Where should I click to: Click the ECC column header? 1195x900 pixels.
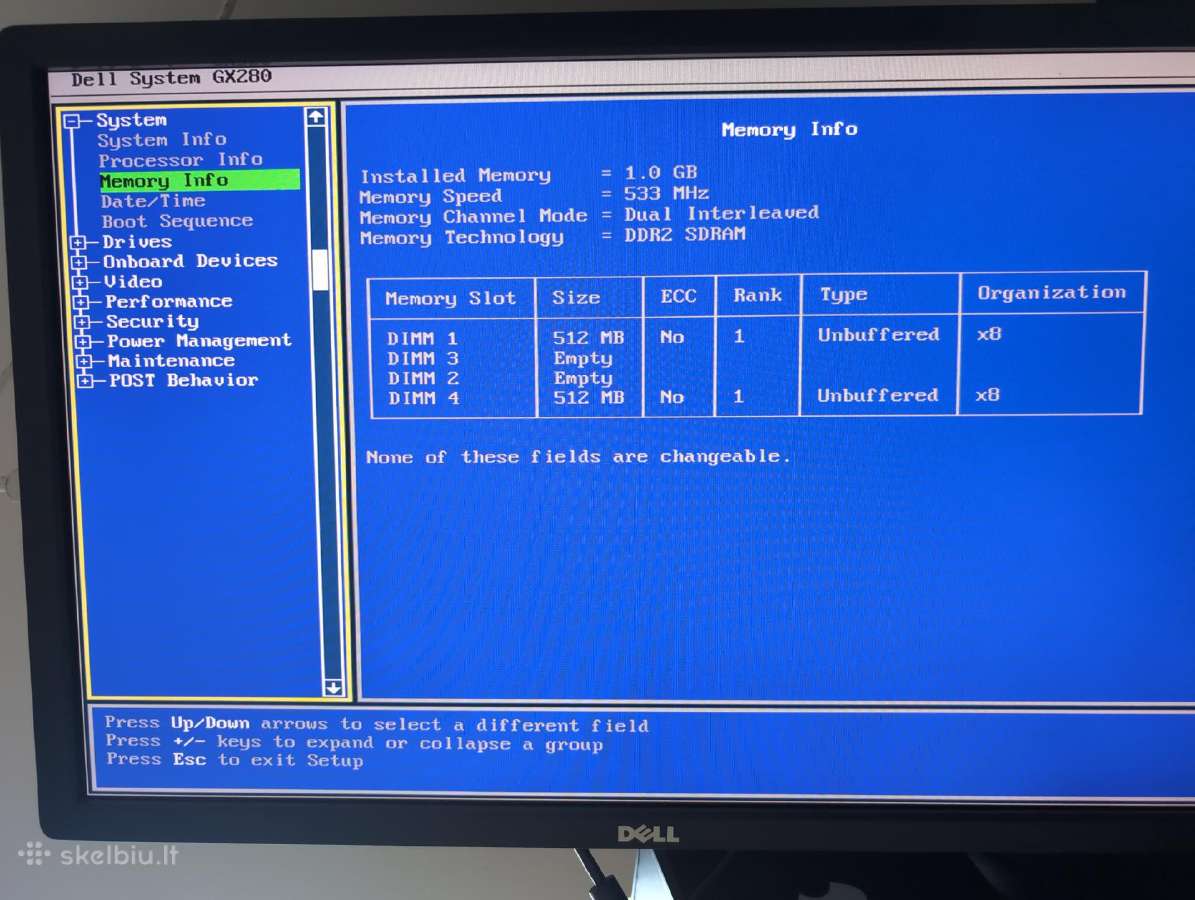(678, 296)
